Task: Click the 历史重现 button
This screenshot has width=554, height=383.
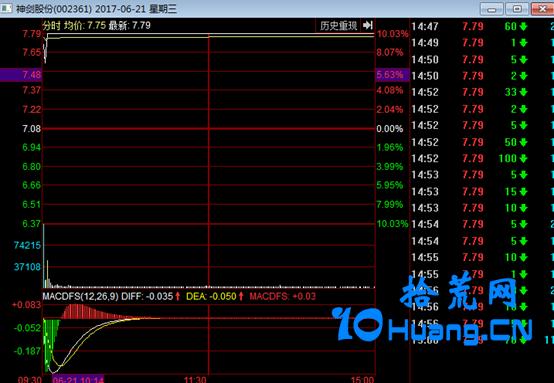Action: [x=338, y=25]
